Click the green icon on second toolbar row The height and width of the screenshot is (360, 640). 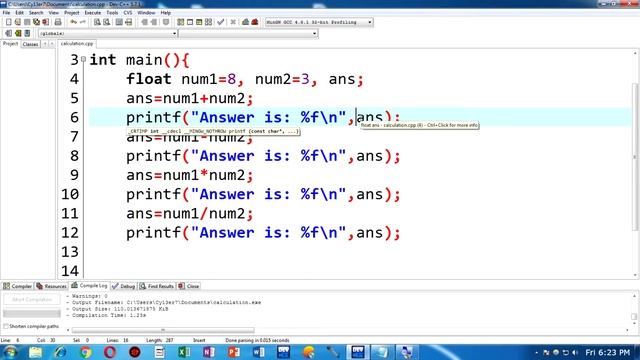click(18, 33)
